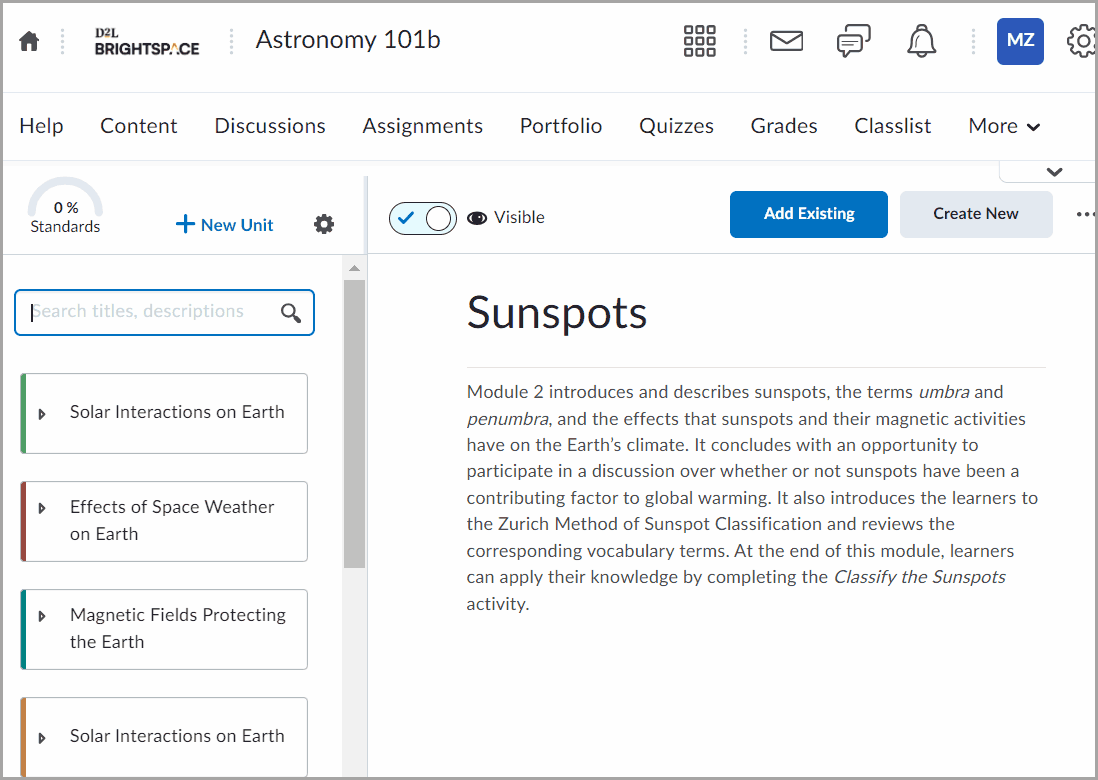This screenshot has height=780, width=1098.
Task: Open the top-right settings gear
Action: pyautogui.click(x=1081, y=41)
